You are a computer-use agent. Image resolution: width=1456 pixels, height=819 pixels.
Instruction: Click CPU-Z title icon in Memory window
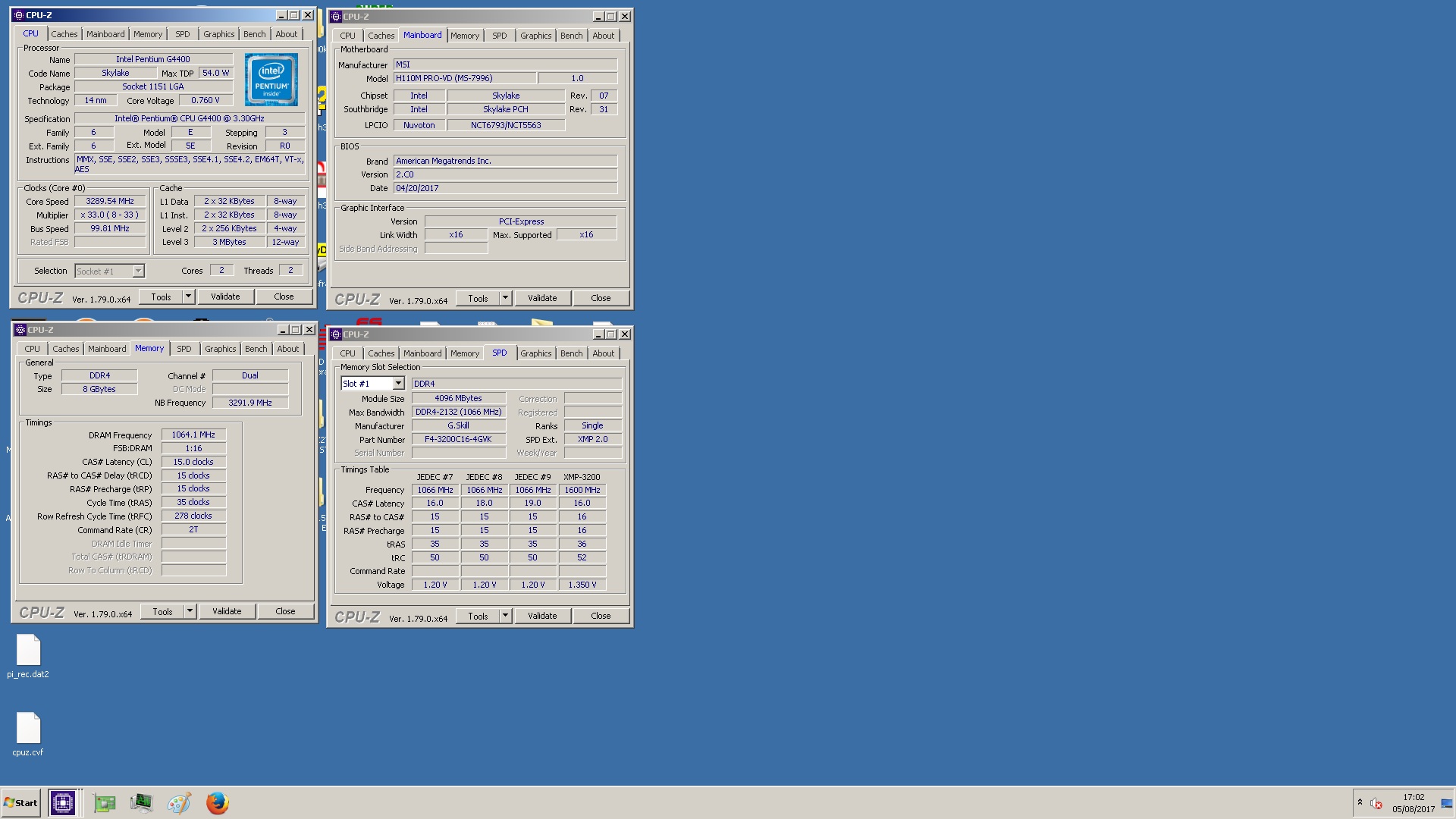(20, 330)
